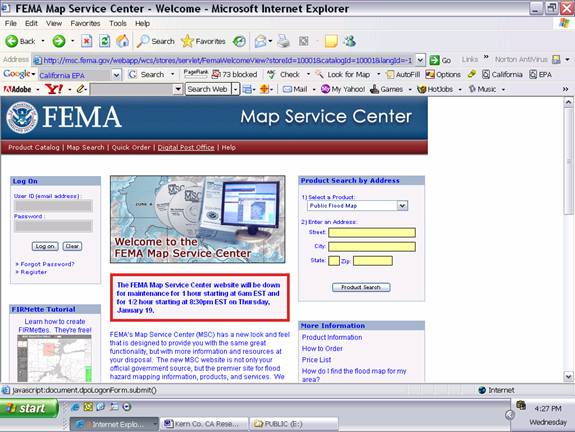Click the History icon in toolbar
This screenshot has height=432, width=575.
[x=239, y=41]
